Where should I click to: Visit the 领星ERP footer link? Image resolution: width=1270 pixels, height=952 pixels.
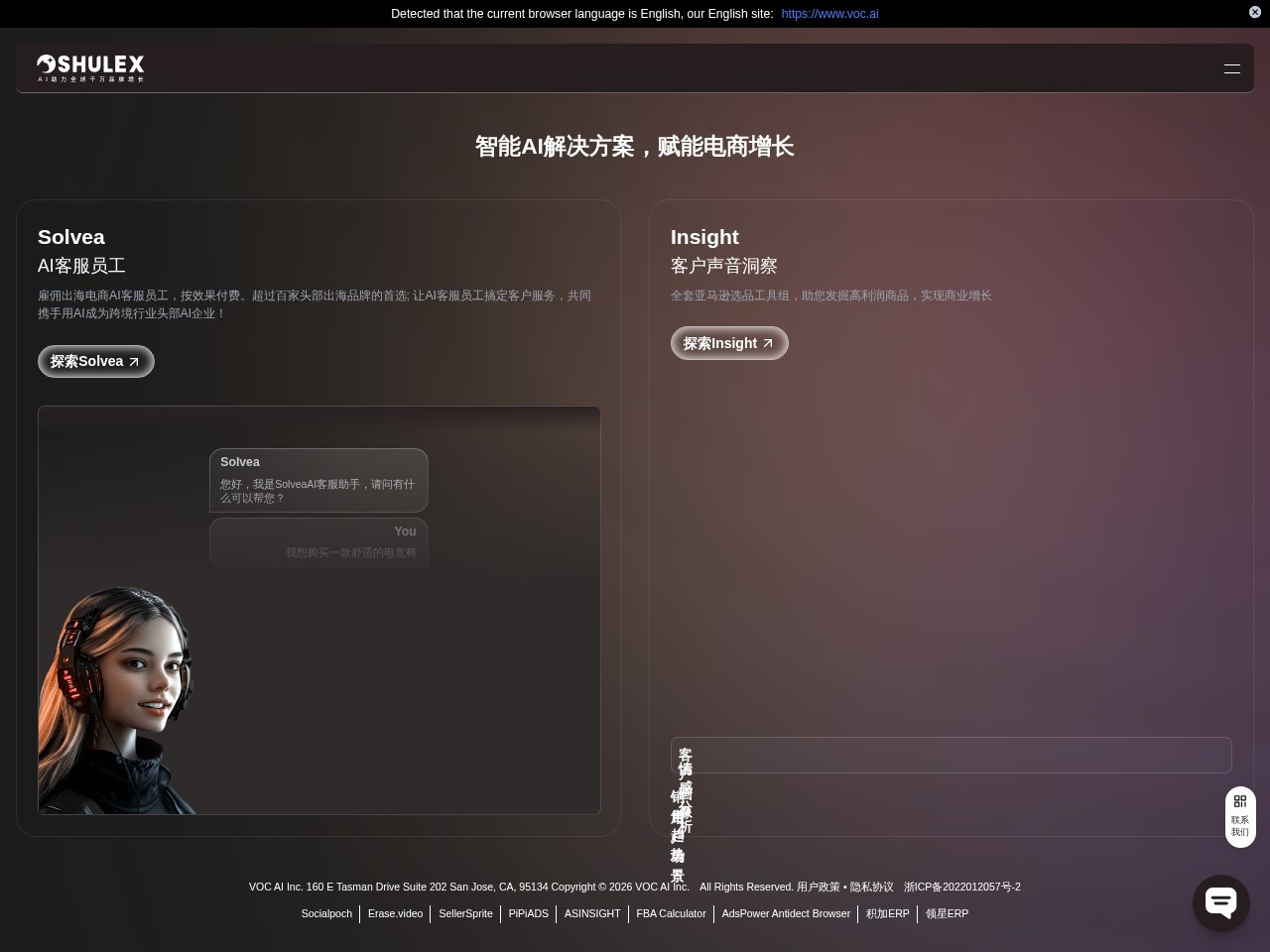947,913
